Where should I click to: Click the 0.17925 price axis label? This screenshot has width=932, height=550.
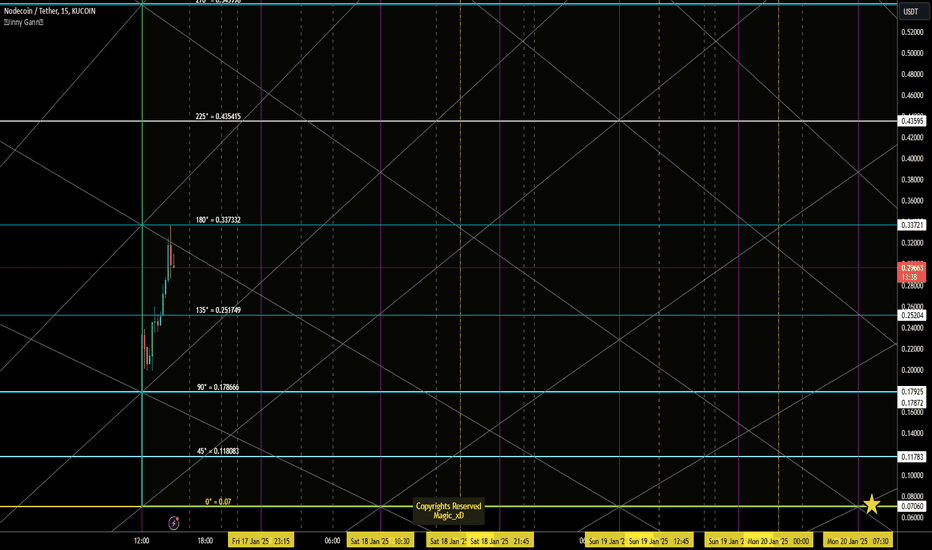pyautogui.click(x=912, y=392)
